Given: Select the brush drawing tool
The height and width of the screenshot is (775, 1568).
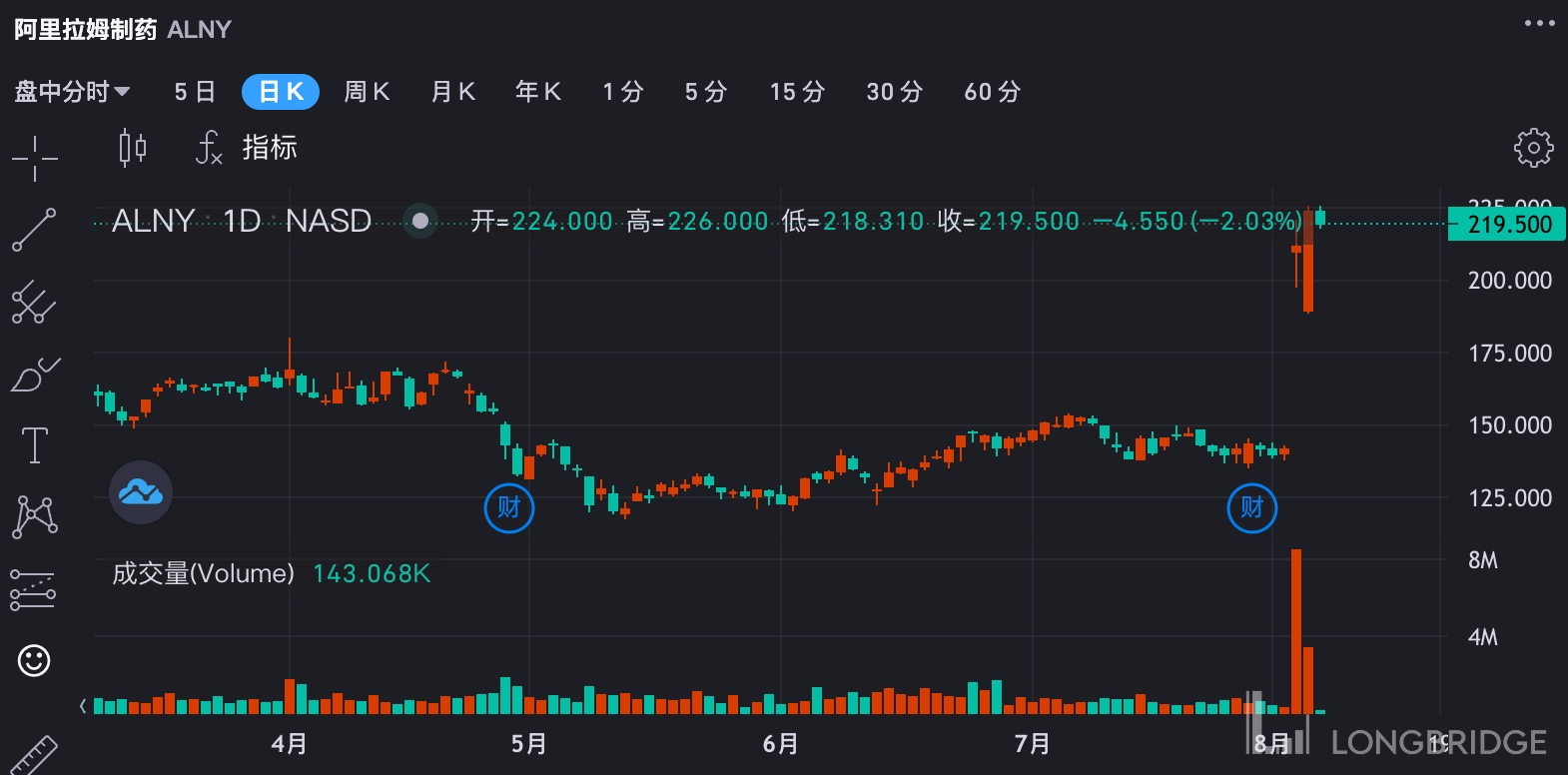Looking at the screenshot, I should point(35,374).
